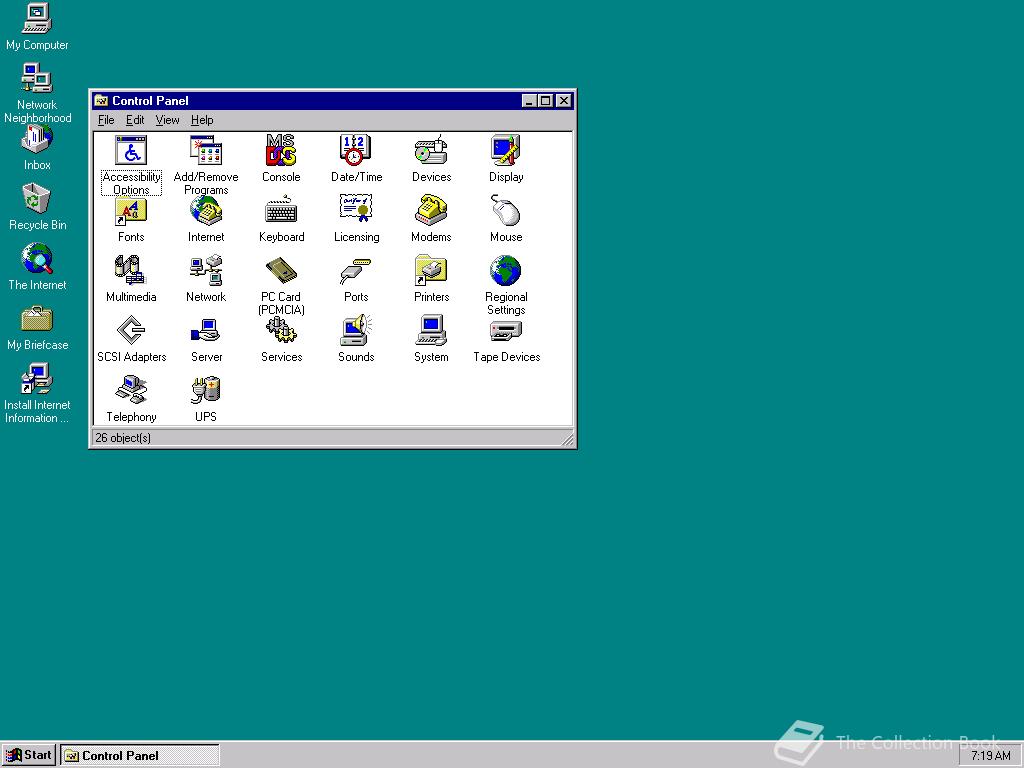The width and height of the screenshot is (1024, 768).
Task: Click the window icon in Control Panel title bar
Action: [101, 101]
